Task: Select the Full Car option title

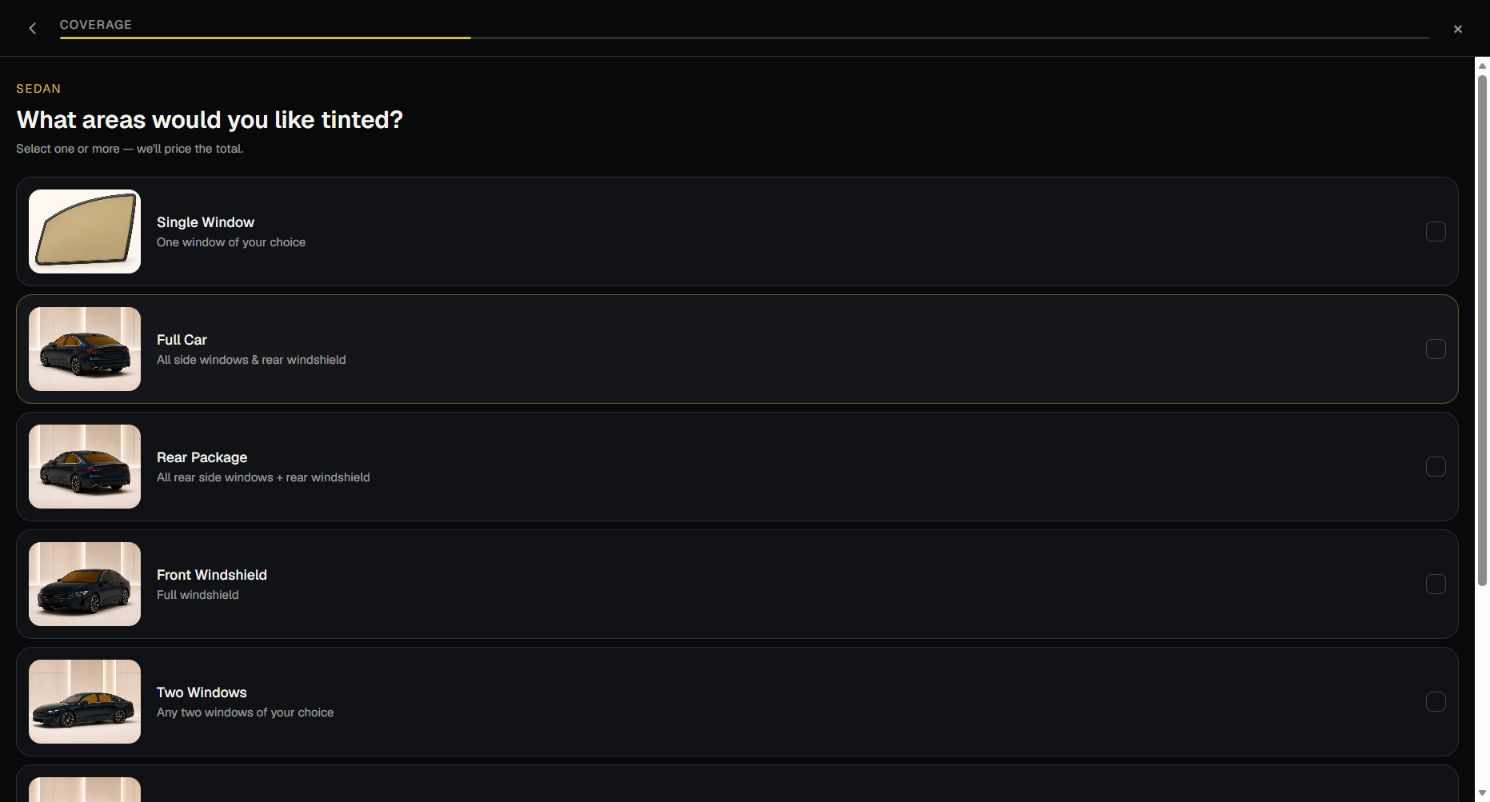Action: coord(182,340)
